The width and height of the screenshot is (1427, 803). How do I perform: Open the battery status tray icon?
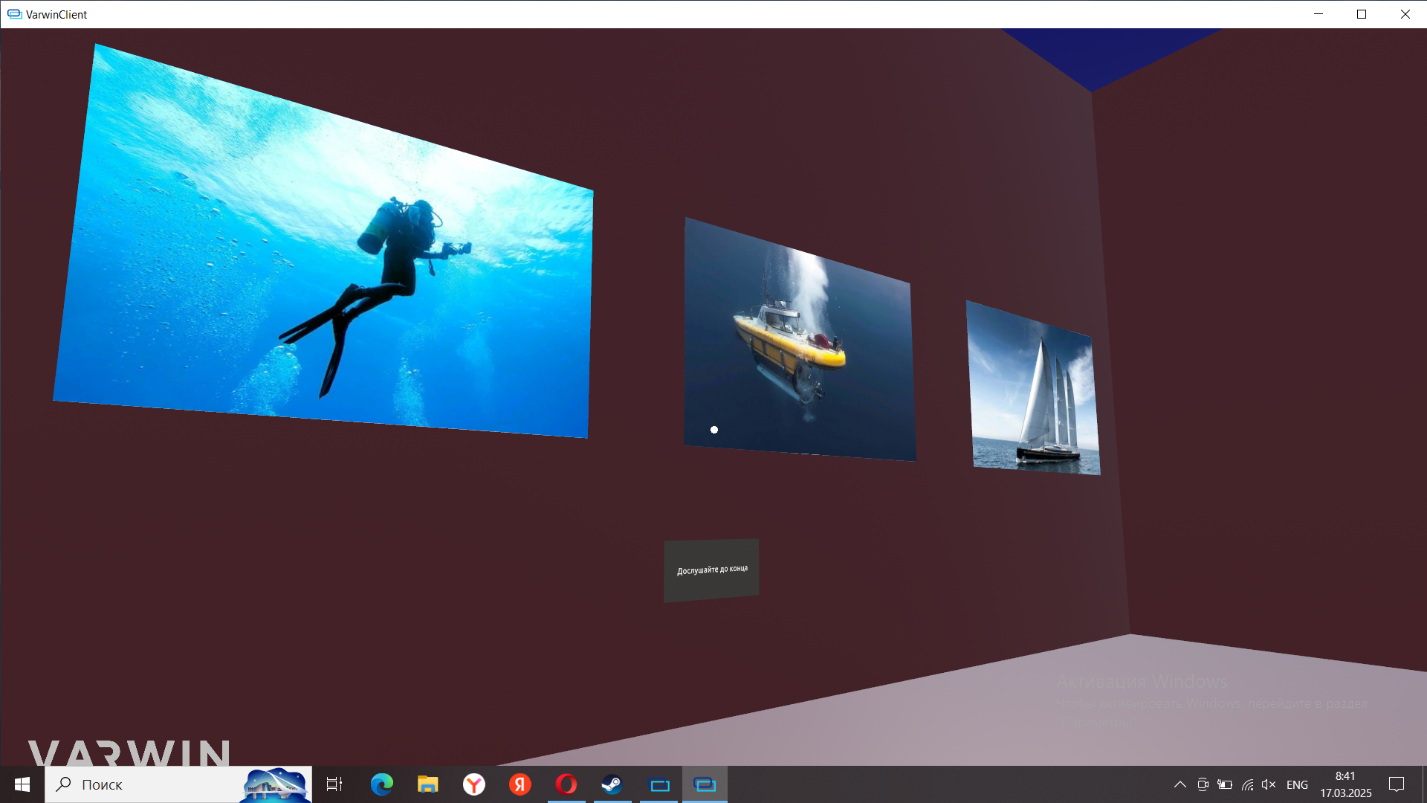tap(1225, 785)
